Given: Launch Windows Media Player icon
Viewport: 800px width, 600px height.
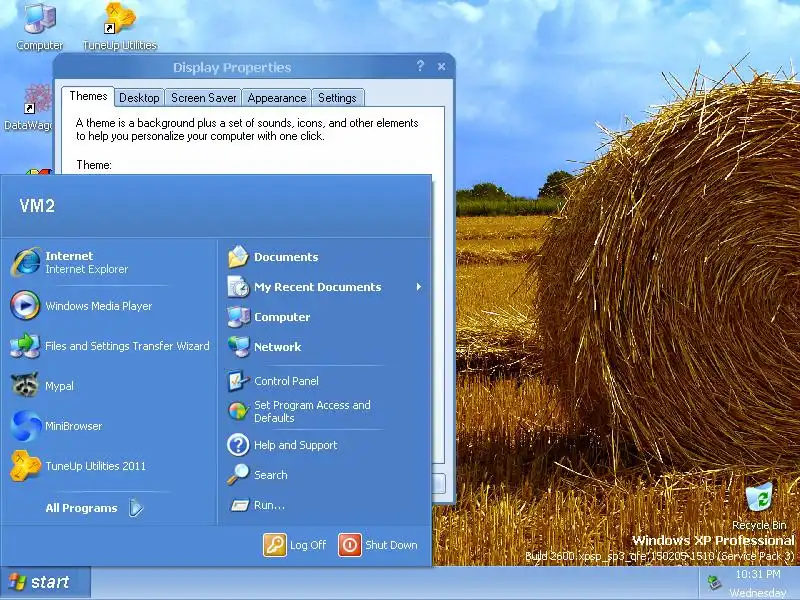Looking at the screenshot, I should pos(24,306).
